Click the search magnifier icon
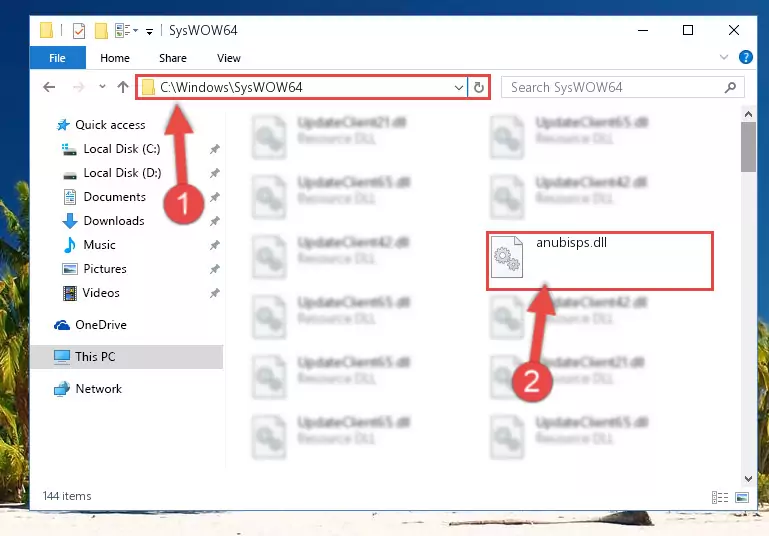This screenshot has height=536, width=769. pos(730,88)
